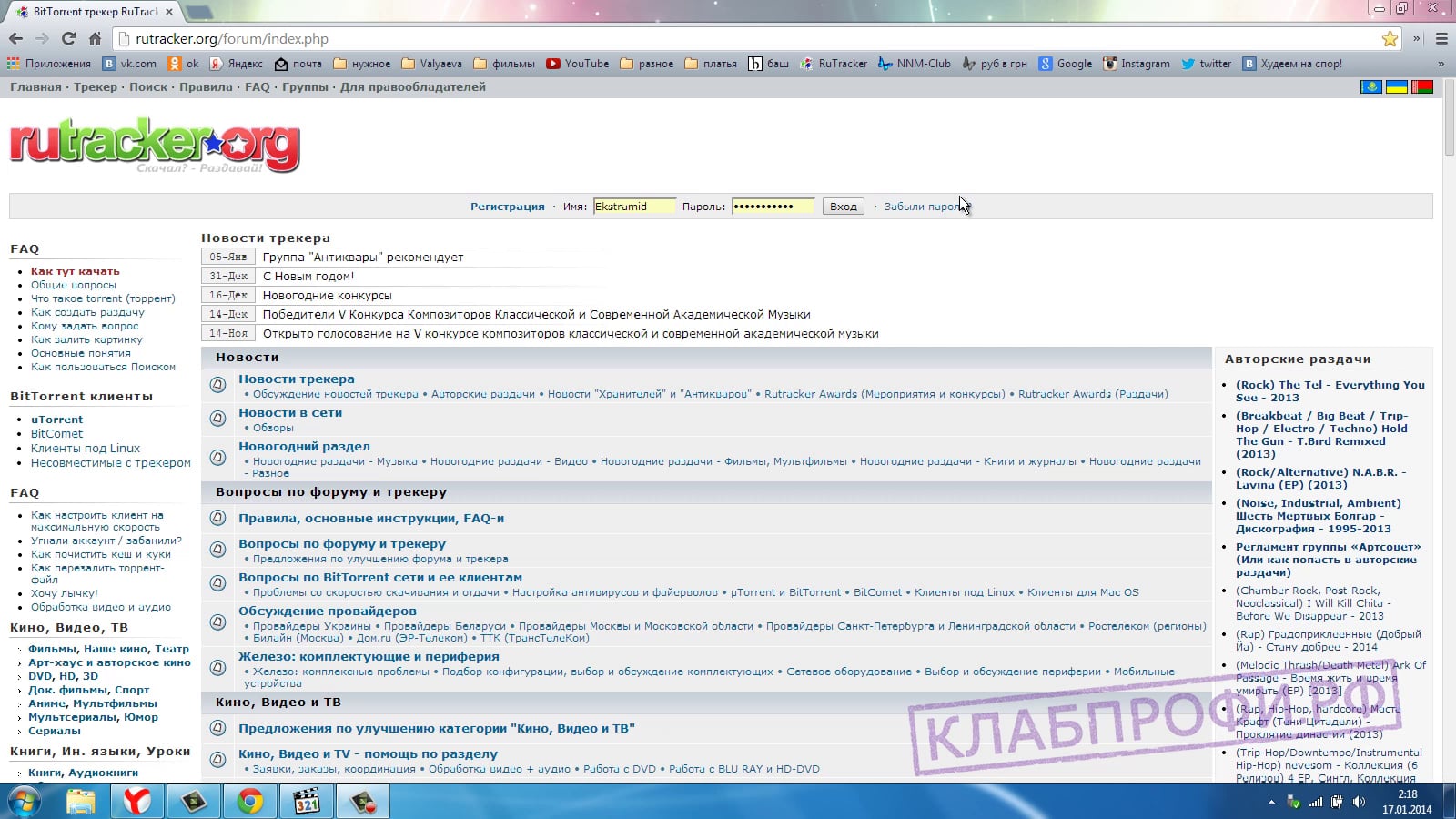Open Windows Start menu

pyautogui.click(x=25, y=802)
